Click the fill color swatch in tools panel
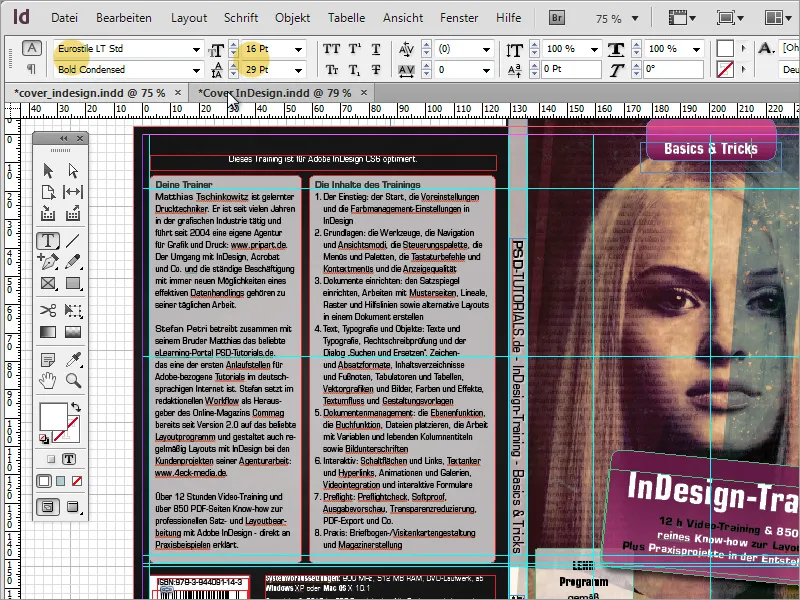The image size is (800, 600). [x=54, y=417]
